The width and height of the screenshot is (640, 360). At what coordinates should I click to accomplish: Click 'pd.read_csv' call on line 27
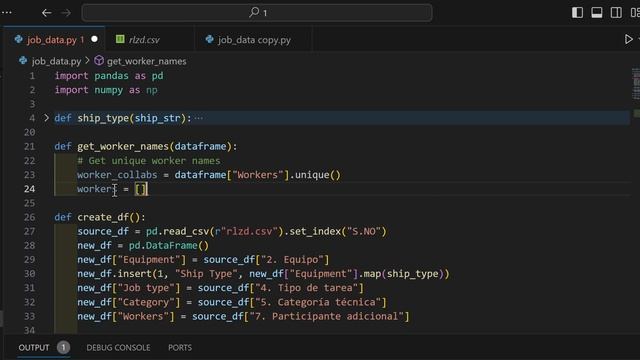[x=178, y=231]
